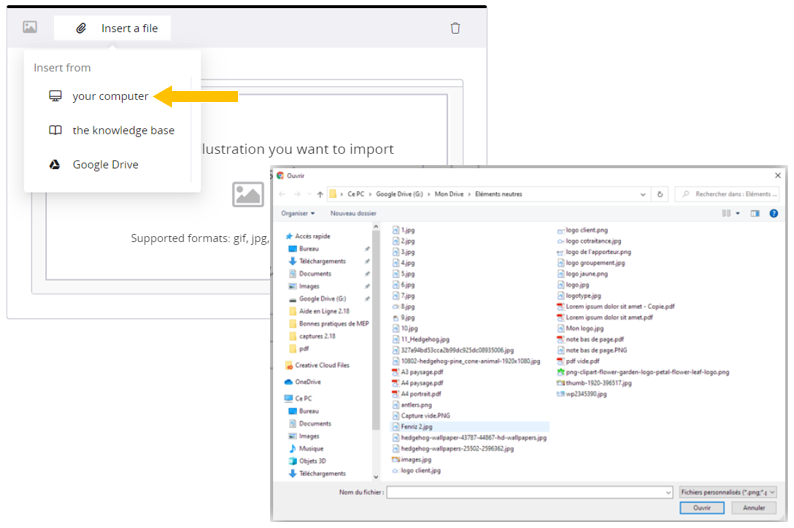Open the Organiser dropdown menu
The height and width of the screenshot is (528, 794).
[298, 213]
